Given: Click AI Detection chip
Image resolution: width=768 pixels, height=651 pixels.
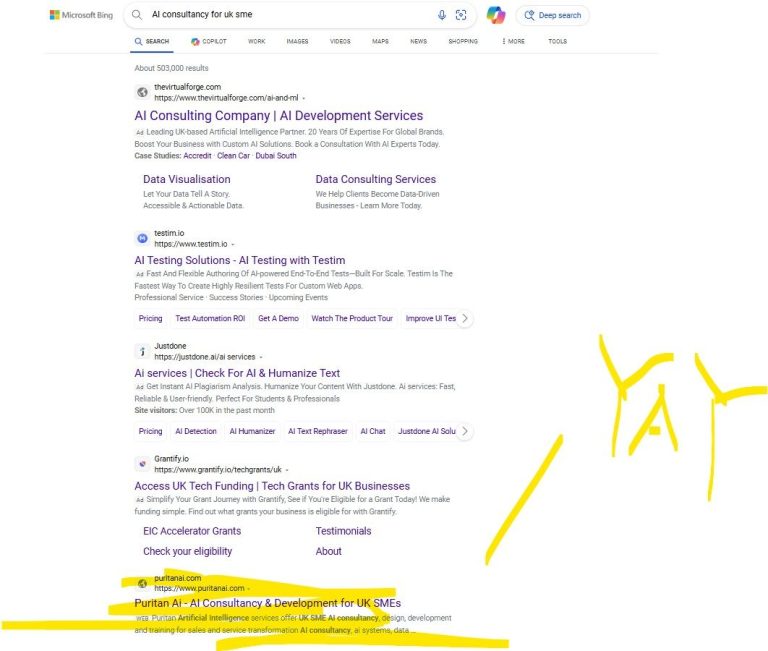Looking at the screenshot, I should click(x=196, y=431).
